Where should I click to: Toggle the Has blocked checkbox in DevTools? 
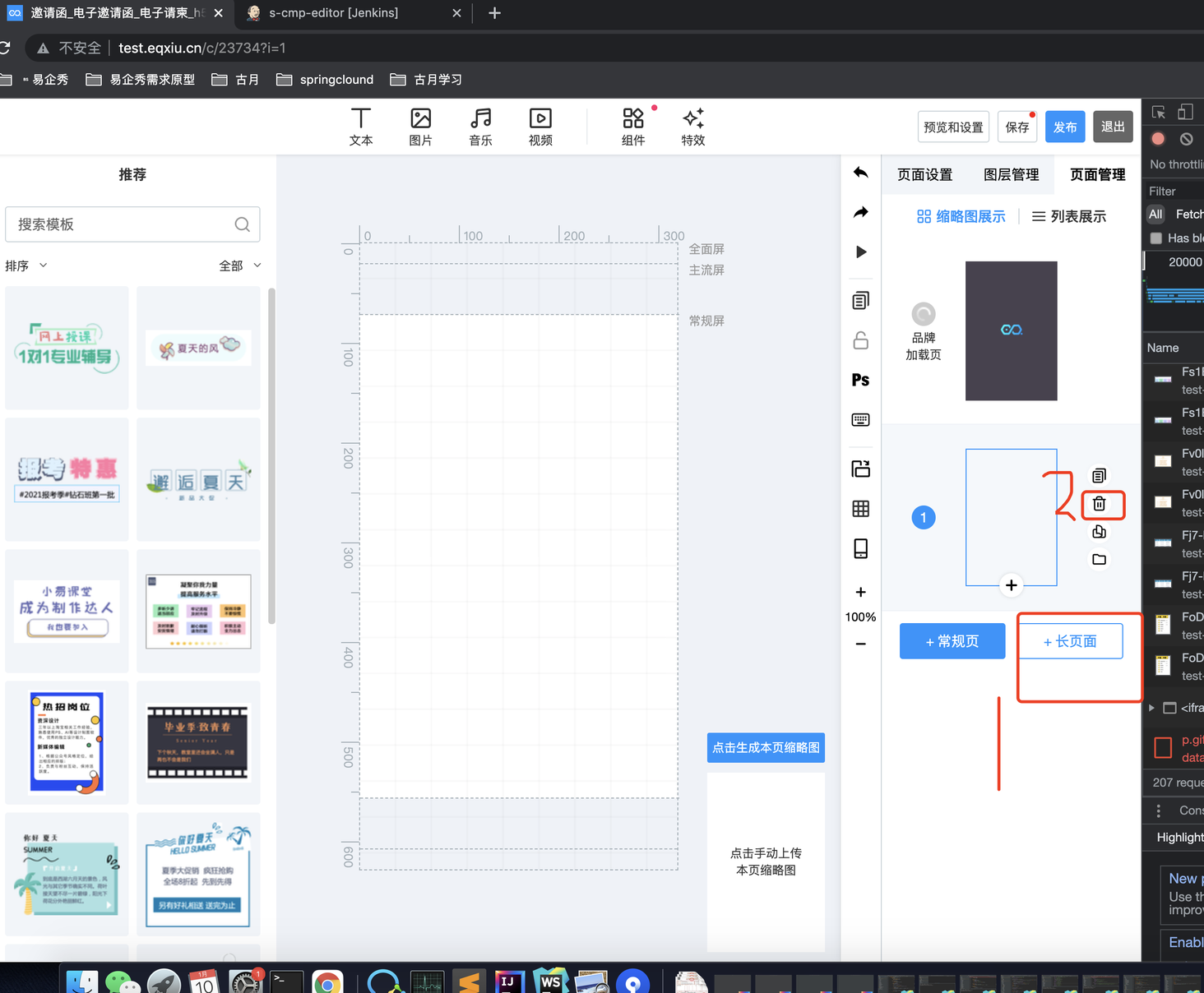1156,238
